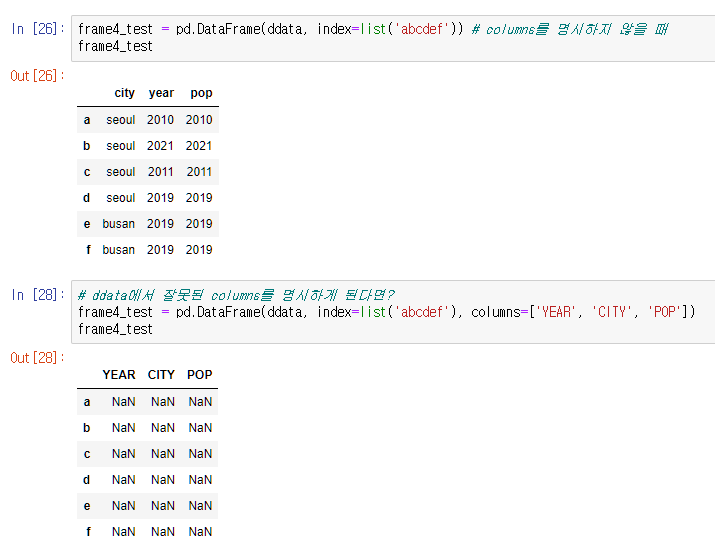Click row index 'a' in Out[26] table

(87, 120)
